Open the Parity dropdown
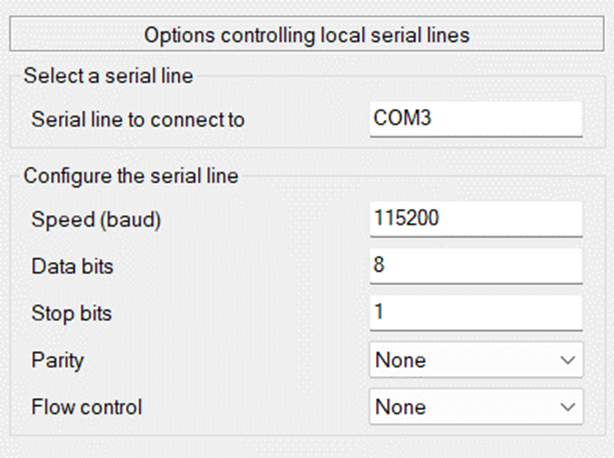 click(x=476, y=360)
